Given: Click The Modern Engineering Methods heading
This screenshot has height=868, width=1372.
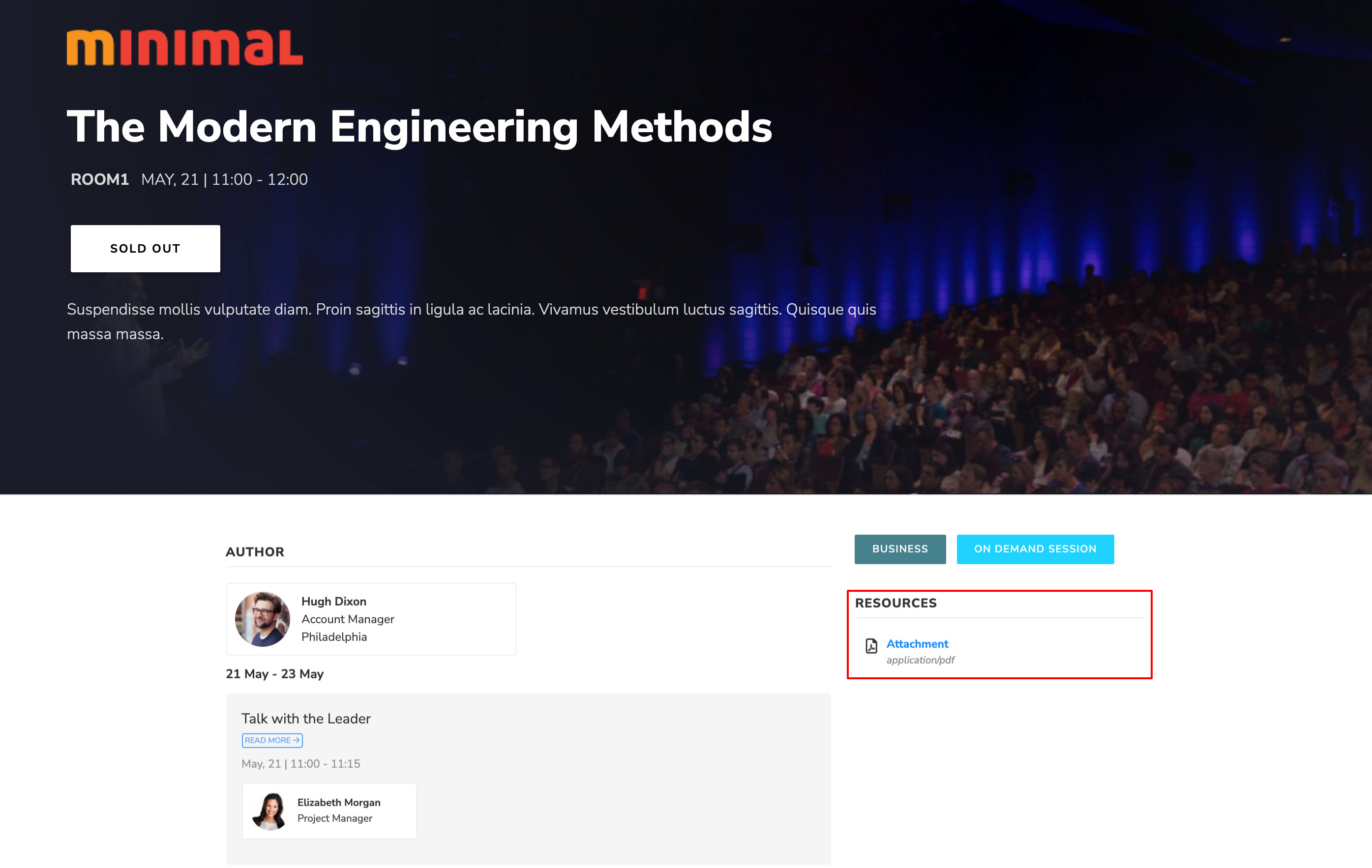Looking at the screenshot, I should click(x=419, y=126).
